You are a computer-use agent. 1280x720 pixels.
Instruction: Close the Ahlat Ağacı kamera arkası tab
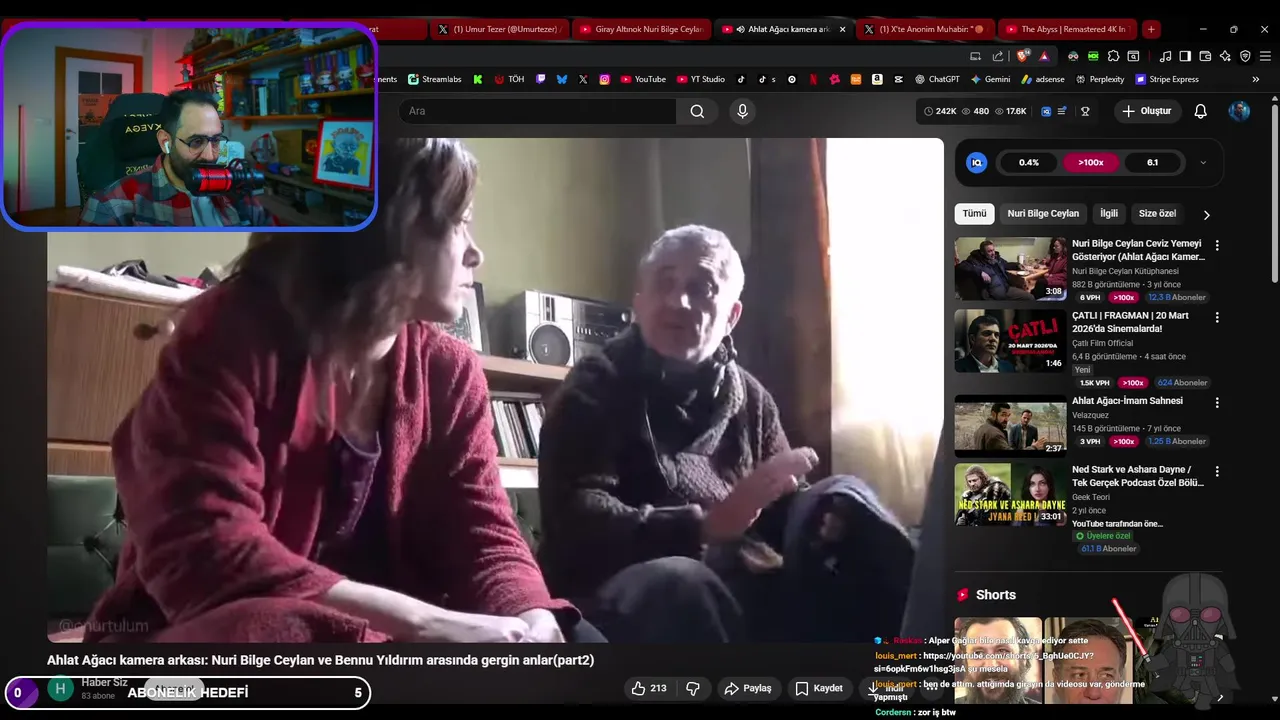pyautogui.click(x=842, y=29)
